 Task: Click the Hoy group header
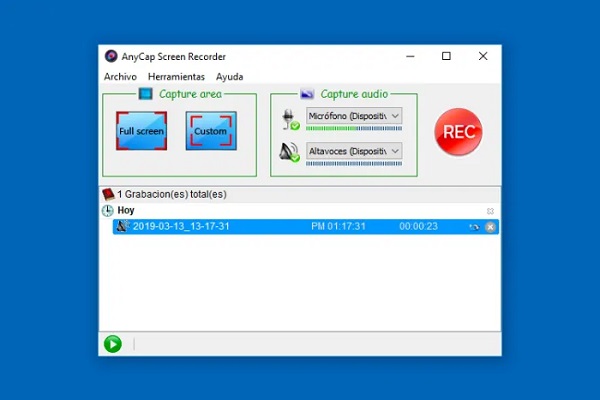coord(300,211)
